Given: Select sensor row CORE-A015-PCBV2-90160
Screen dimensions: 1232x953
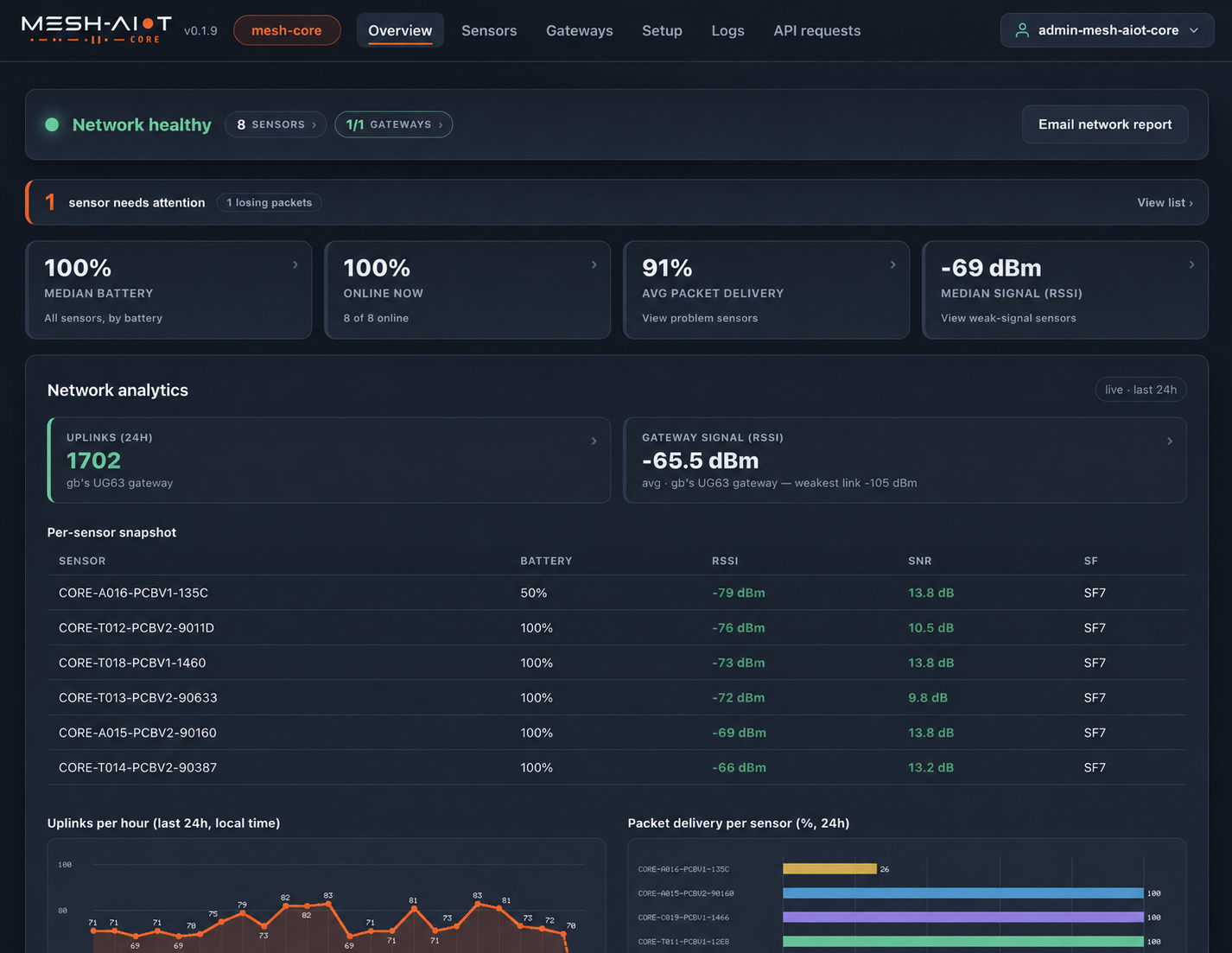Looking at the screenshot, I should [x=617, y=733].
